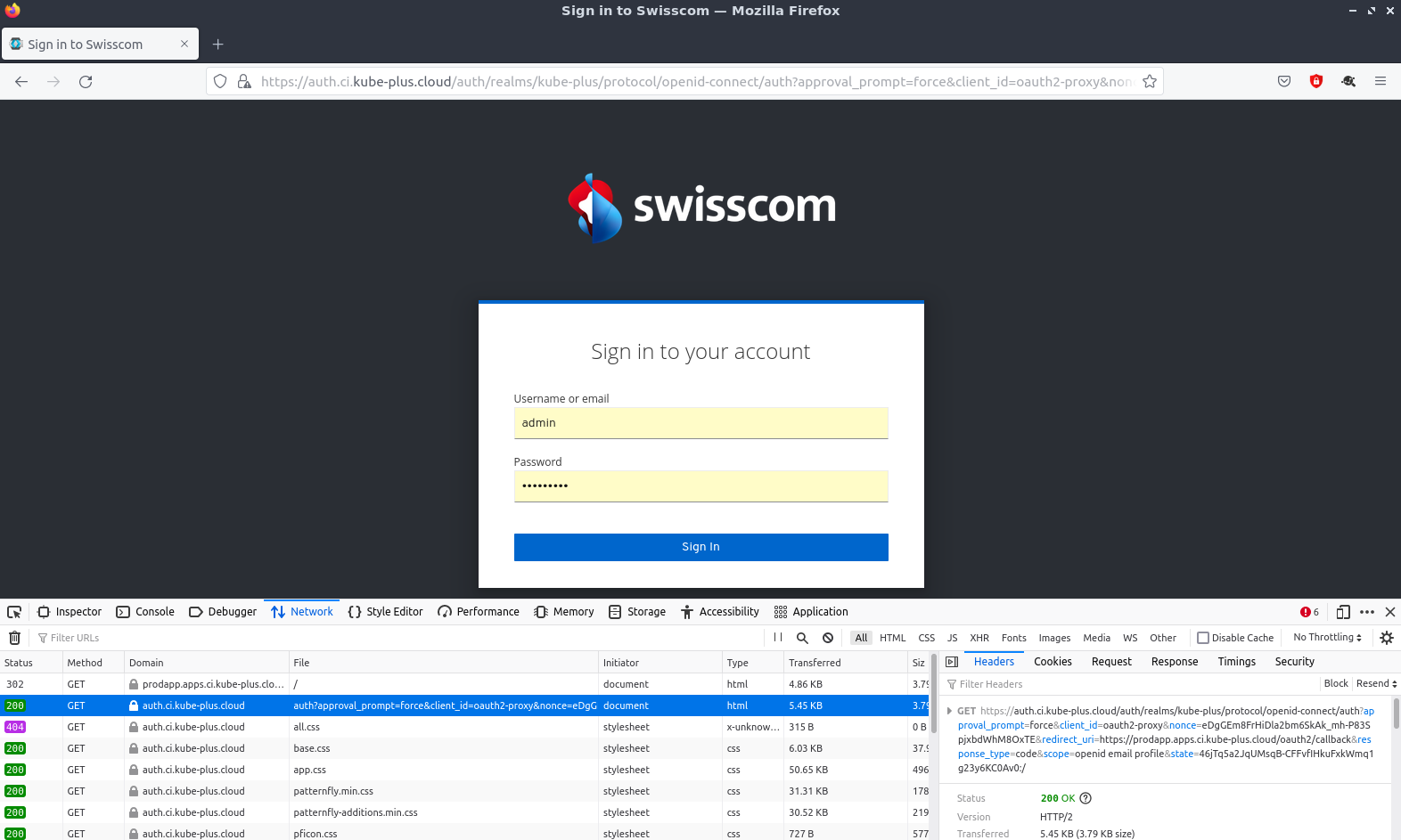This screenshot has width=1401, height=840.
Task: Open the Style Editor tab
Action: (x=385, y=612)
